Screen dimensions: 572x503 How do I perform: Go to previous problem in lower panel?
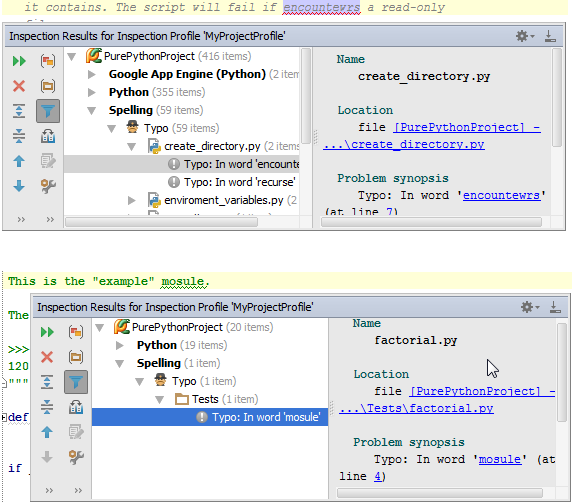tap(47, 432)
